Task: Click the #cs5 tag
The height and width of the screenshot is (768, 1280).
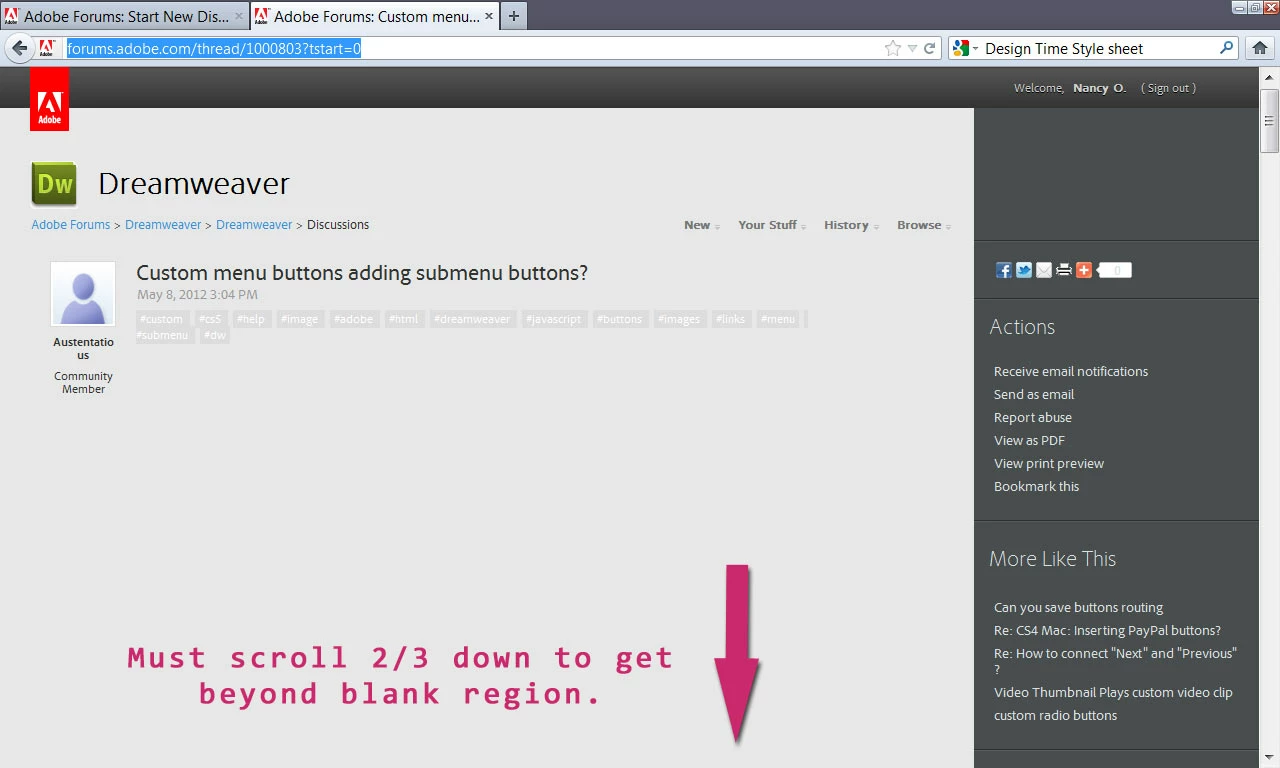Action: point(210,319)
